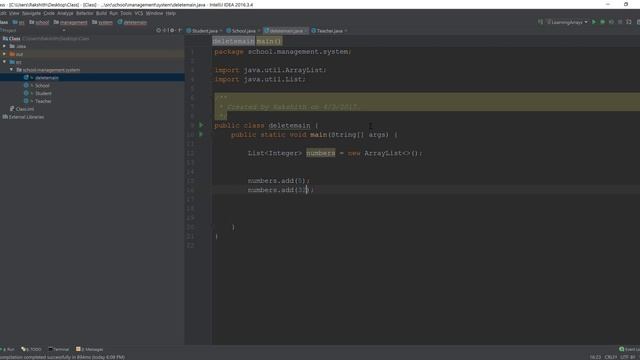Click the src breadcrumb in the navigation bar
The image size is (640, 360).
18,22
